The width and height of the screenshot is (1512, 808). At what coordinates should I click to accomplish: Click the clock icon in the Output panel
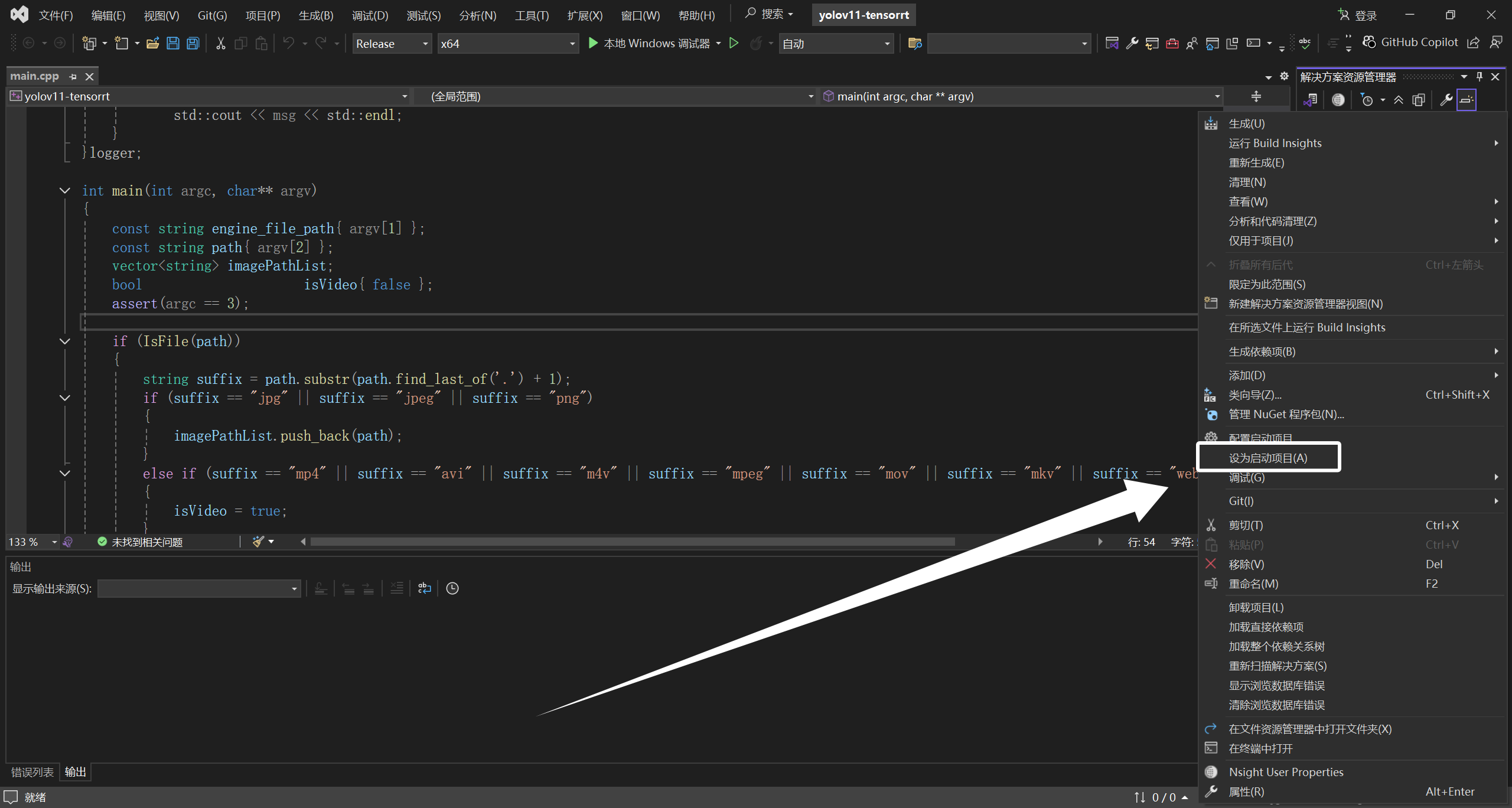[x=452, y=588]
